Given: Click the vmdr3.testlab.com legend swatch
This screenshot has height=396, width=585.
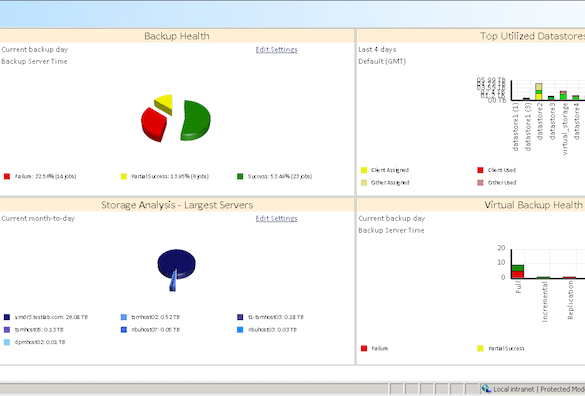Looking at the screenshot, I should 7,317.
